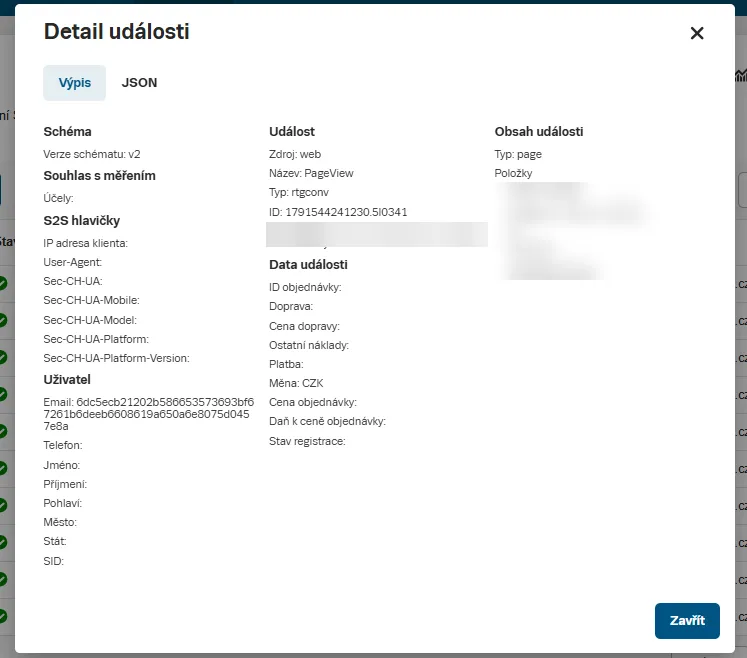The width and height of the screenshot is (747, 658).
Task: Click the 'Doprava:' label
Action: 291,306
